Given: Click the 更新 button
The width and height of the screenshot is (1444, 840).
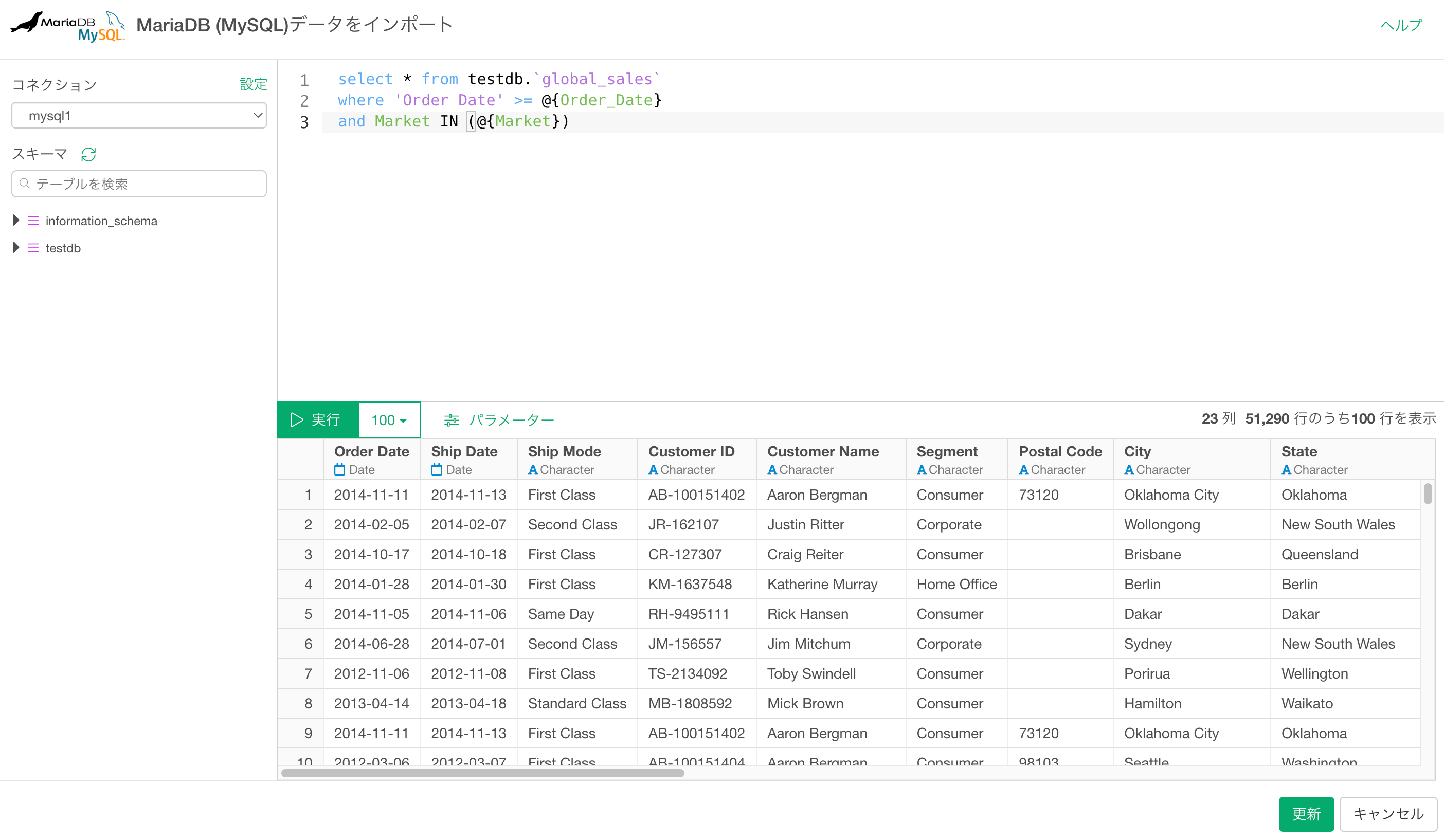Looking at the screenshot, I should (1307, 814).
